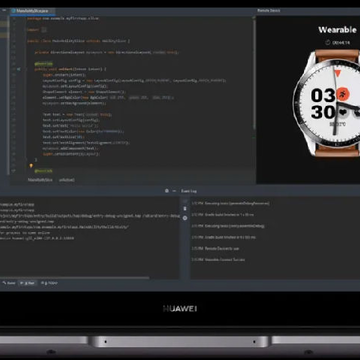Click the stopwatch icon beside the 00:44:14 timer
This screenshot has width=360, height=360.
coord(328,42)
